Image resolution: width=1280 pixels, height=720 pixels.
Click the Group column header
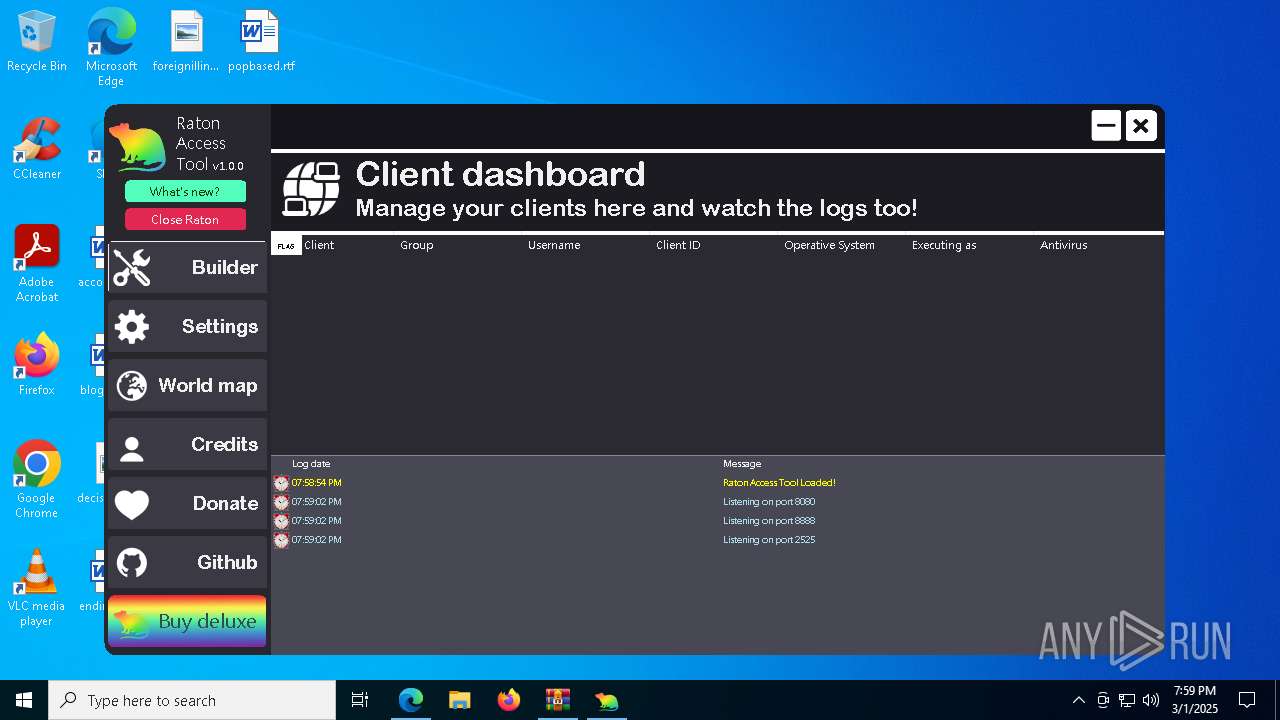coord(417,245)
